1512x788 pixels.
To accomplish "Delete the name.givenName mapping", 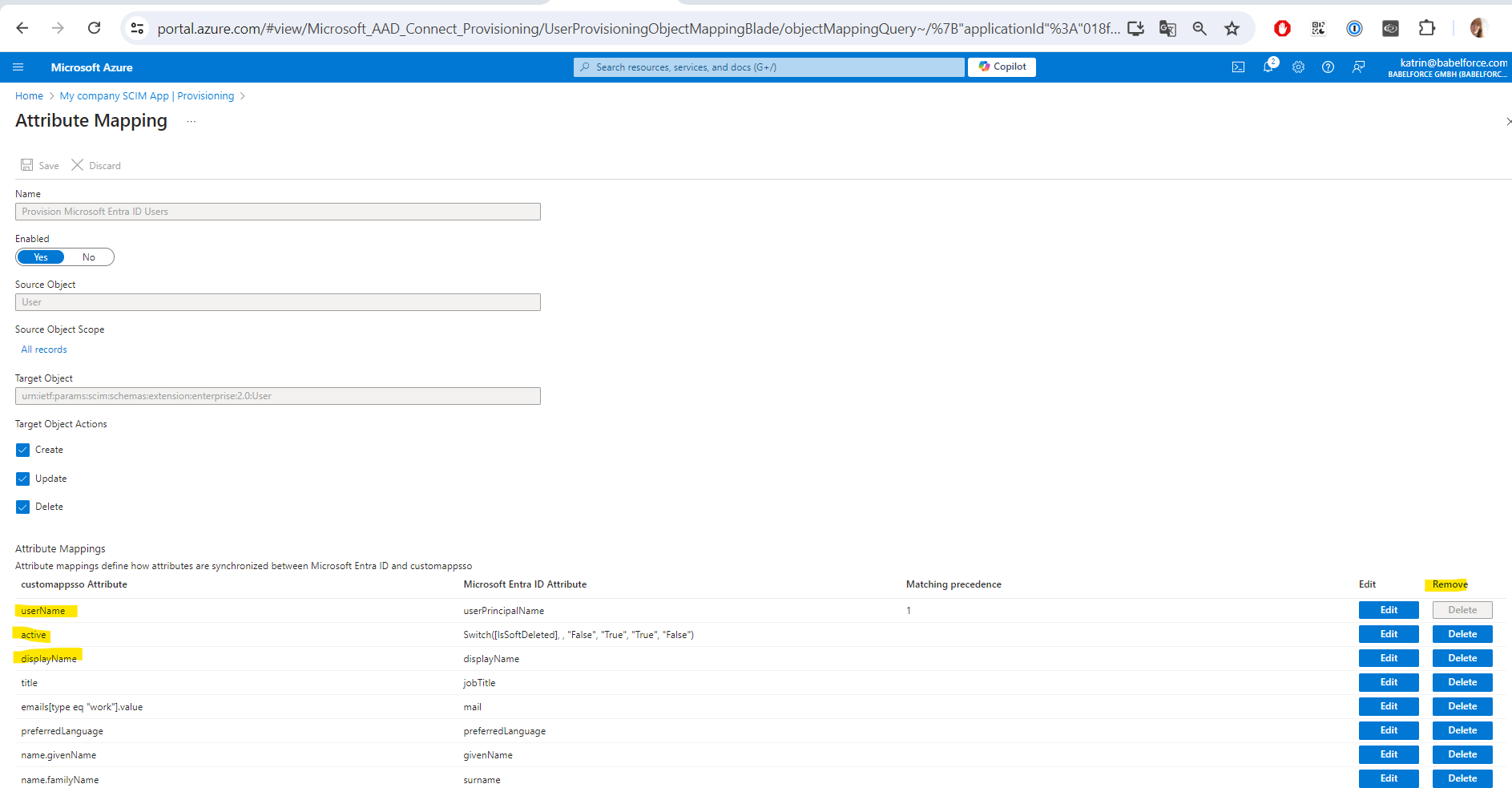I will click(1462, 754).
